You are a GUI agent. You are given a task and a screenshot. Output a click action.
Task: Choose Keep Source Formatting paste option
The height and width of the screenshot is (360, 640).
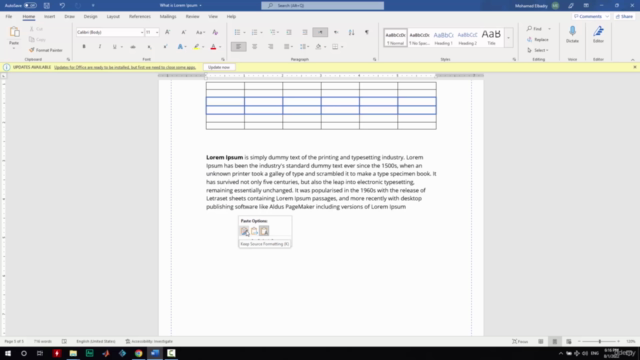click(244, 231)
